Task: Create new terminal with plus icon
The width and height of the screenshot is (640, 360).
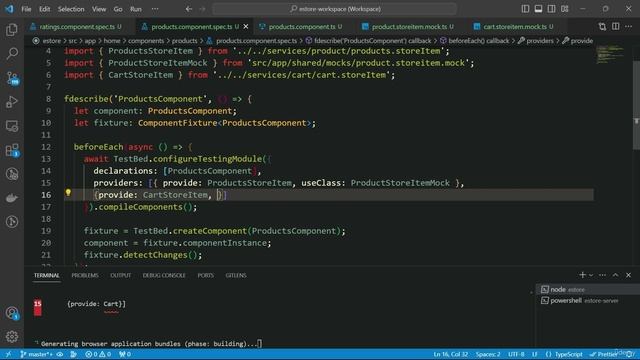Action: tap(582, 275)
